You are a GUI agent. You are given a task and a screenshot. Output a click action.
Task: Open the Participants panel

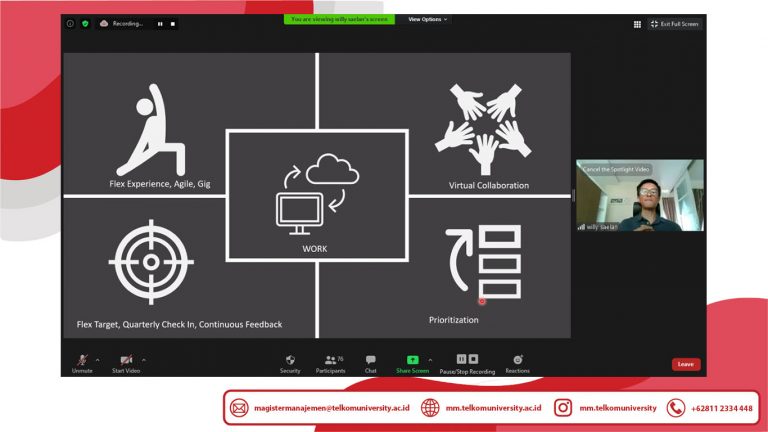point(333,361)
